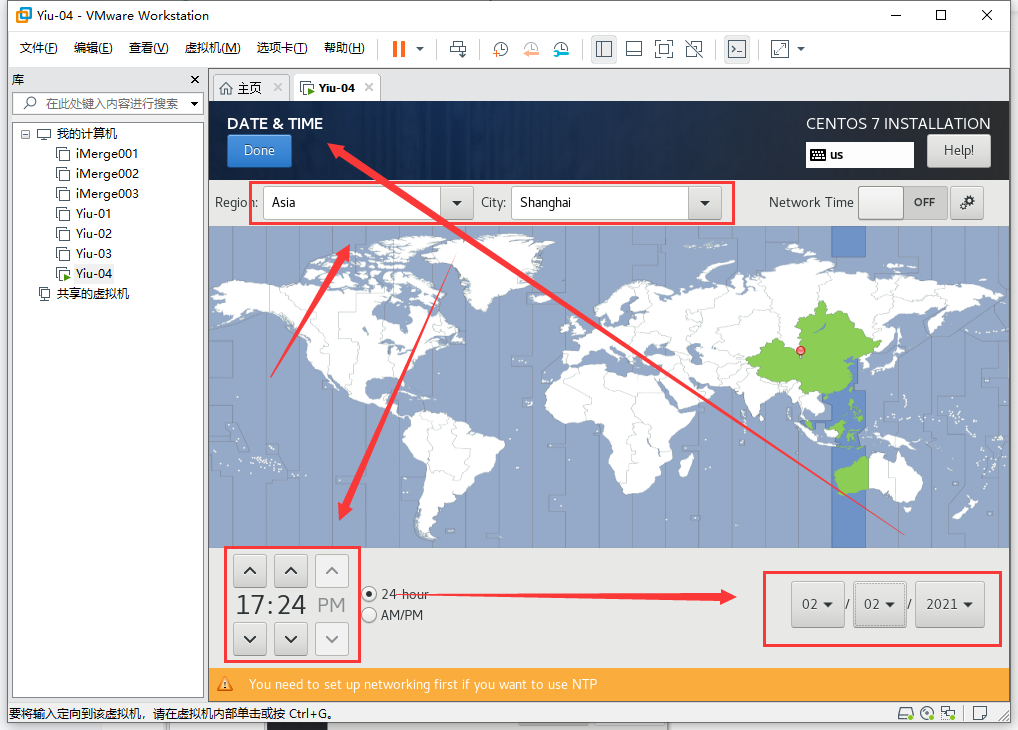Select iMerge003 in the library tree
1018x730 pixels.
coord(97,194)
